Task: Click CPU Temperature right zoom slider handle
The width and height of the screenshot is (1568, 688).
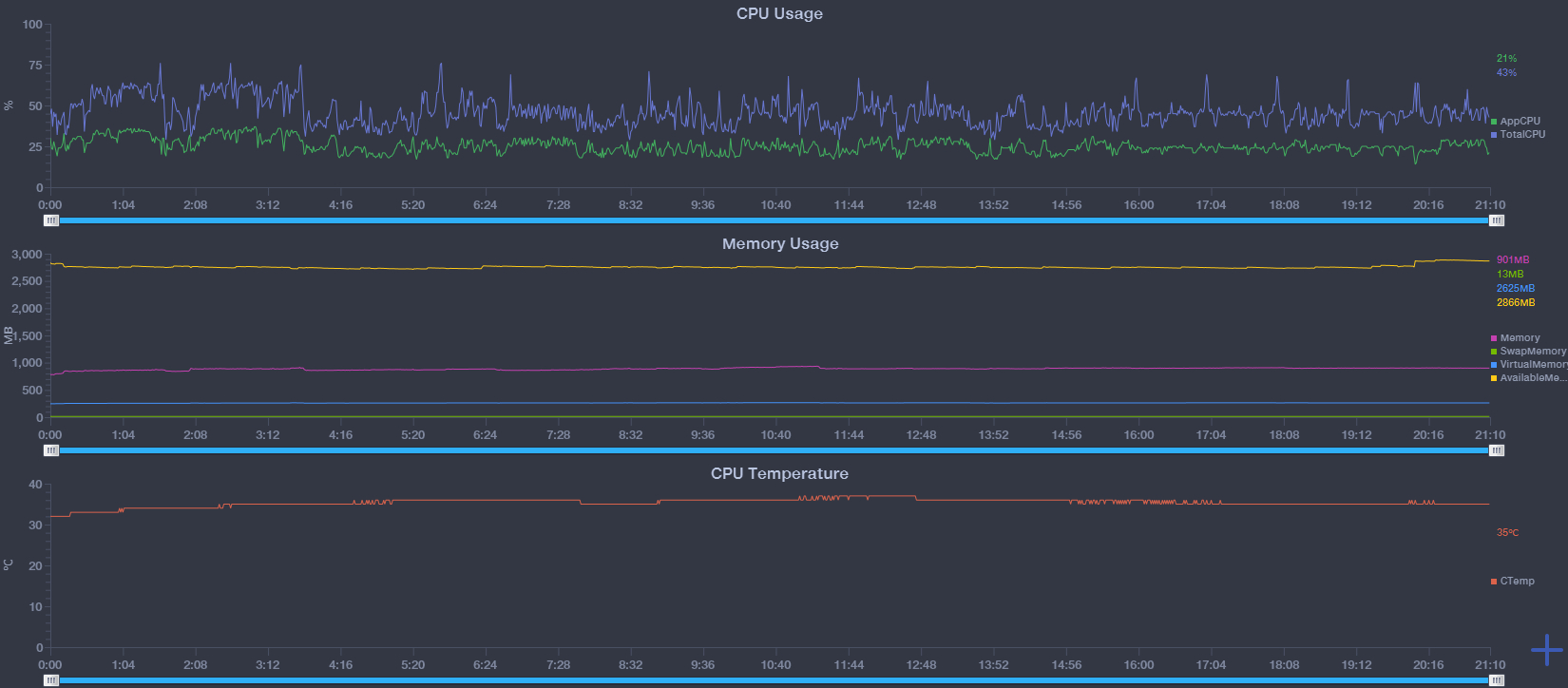Action: [x=1497, y=680]
